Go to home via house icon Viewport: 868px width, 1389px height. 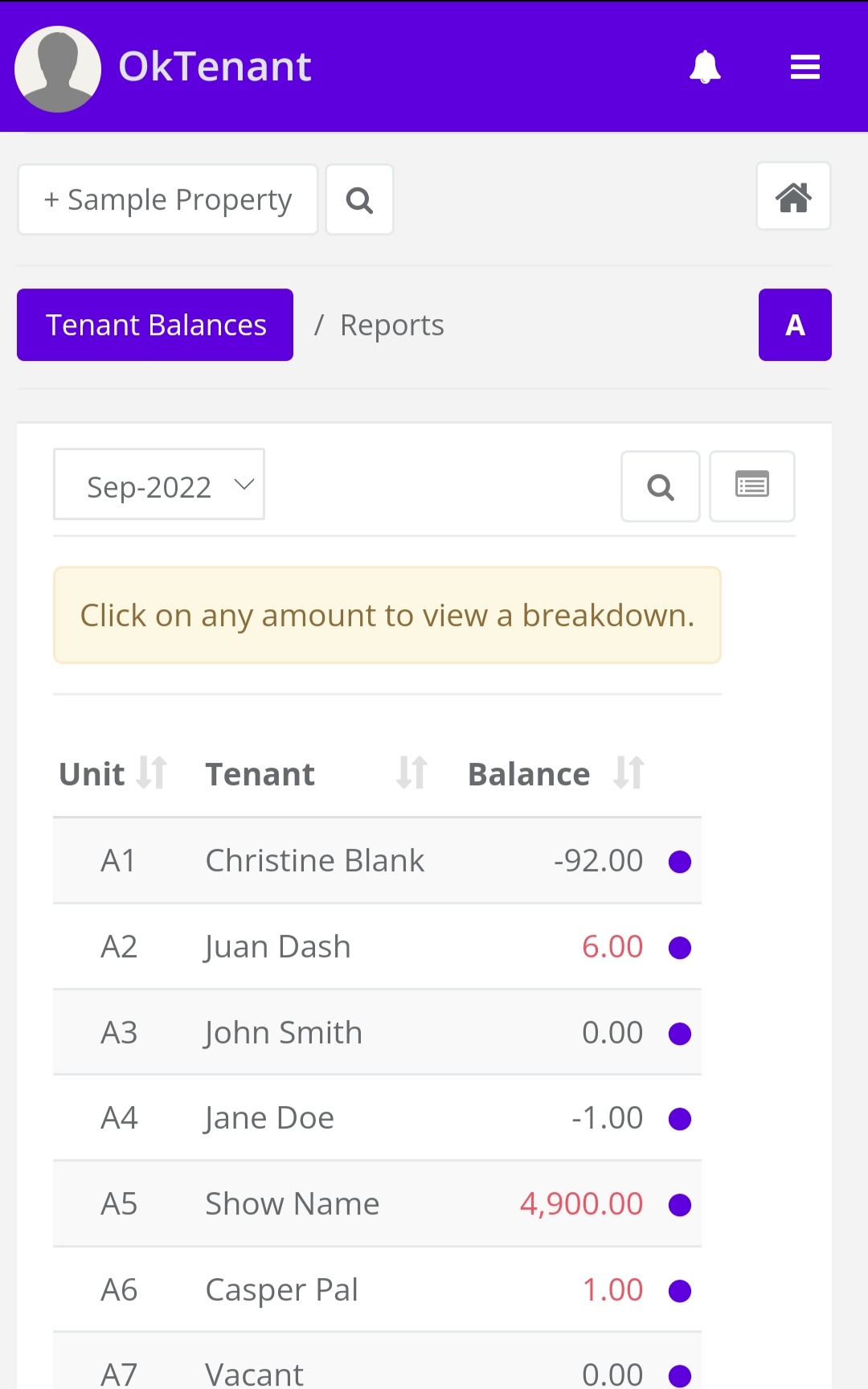point(793,197)
